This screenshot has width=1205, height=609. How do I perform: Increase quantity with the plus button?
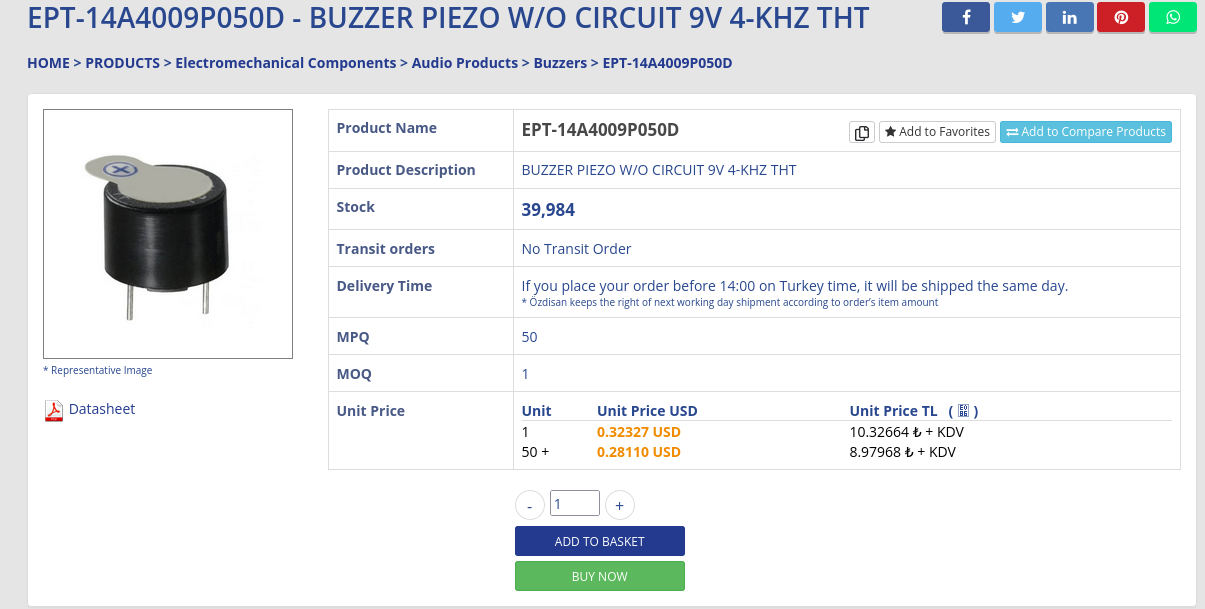click(x=620, y=506)
